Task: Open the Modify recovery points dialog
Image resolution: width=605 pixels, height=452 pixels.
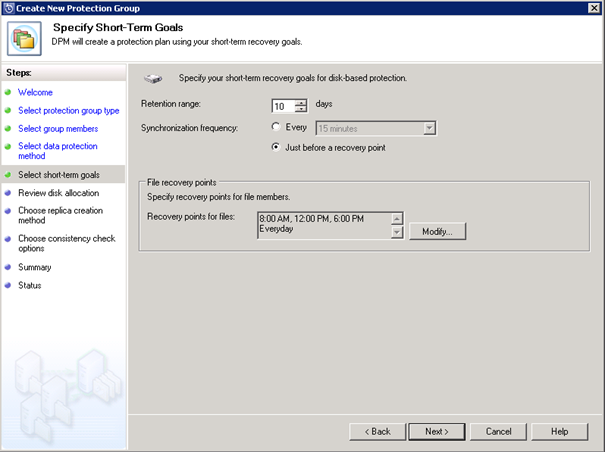Action: point(438,231)
